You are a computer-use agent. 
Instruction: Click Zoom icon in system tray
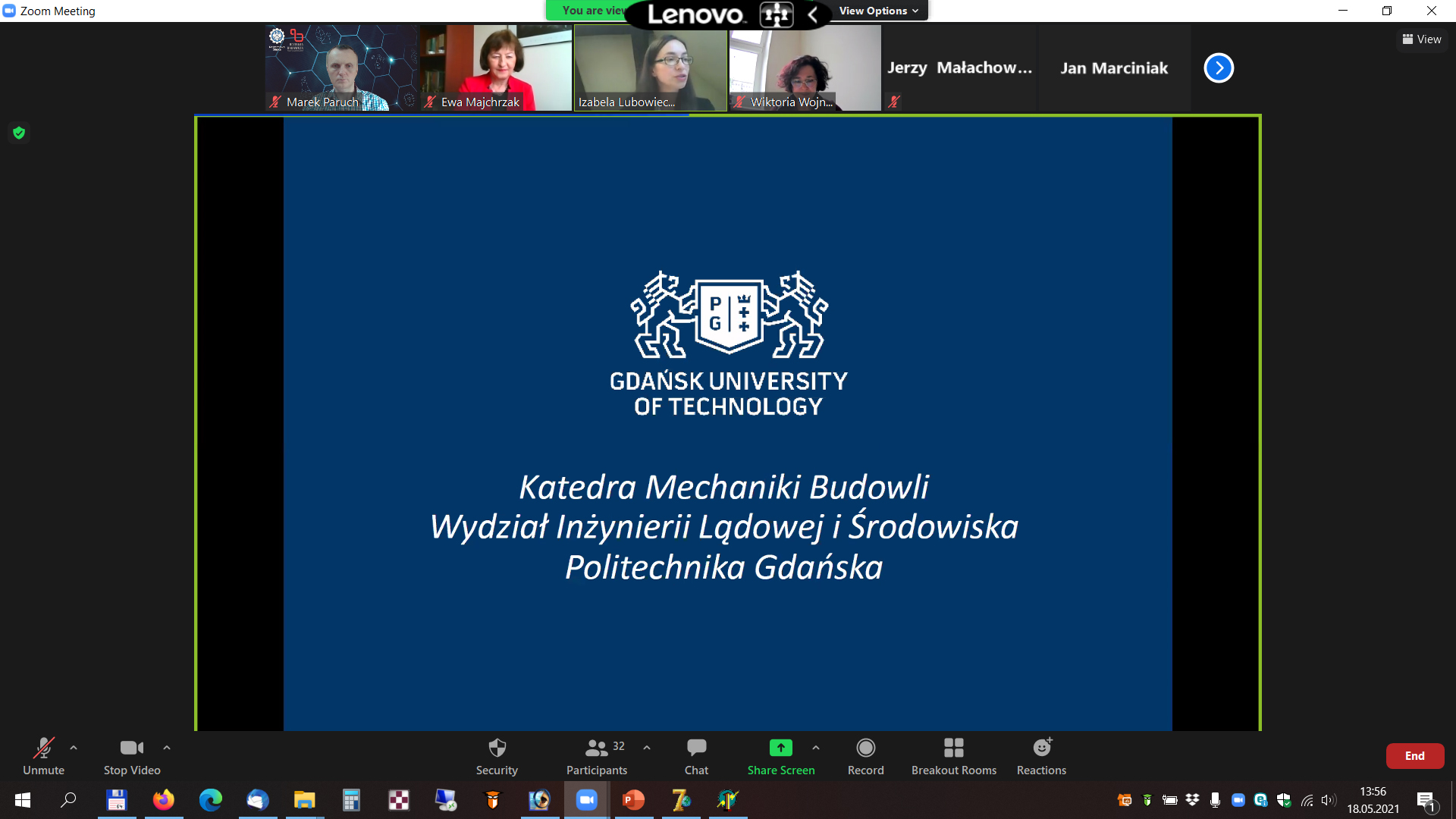(x=1238, y=800)
